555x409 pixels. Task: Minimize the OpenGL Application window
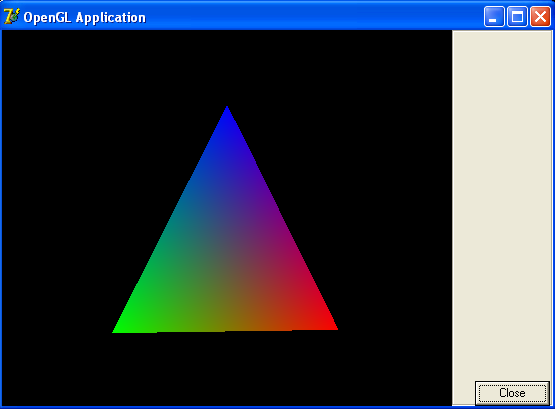494,16
